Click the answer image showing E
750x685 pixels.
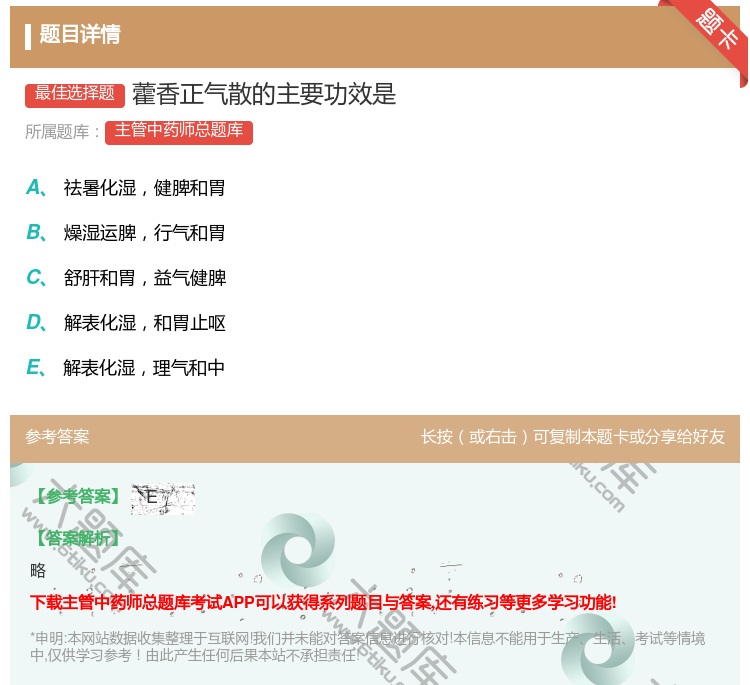pyautogui.click(x=162, y=498)
